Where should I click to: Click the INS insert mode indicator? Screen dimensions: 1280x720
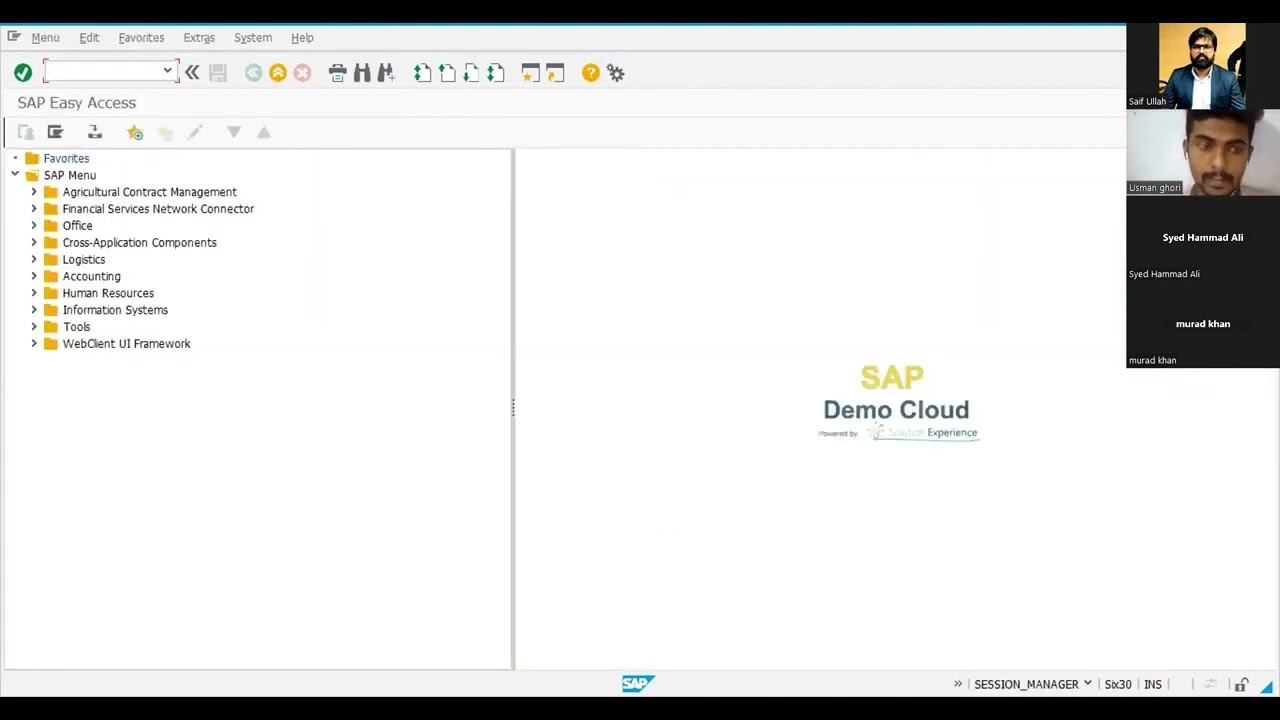pyautogui.click(x=1153, y=684)
